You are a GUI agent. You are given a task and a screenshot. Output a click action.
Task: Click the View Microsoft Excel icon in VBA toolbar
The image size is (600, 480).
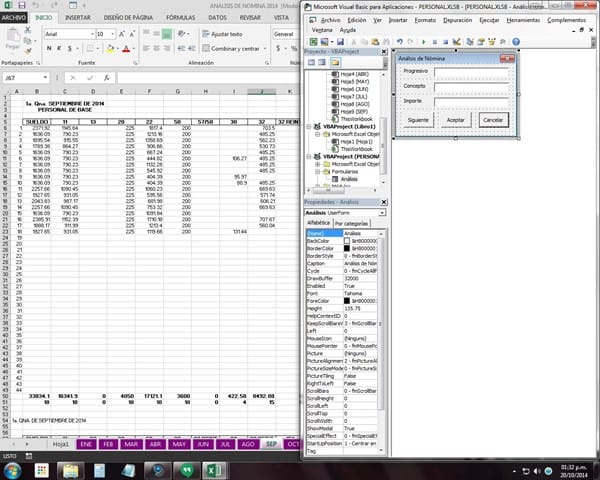(x=312, y=41)
